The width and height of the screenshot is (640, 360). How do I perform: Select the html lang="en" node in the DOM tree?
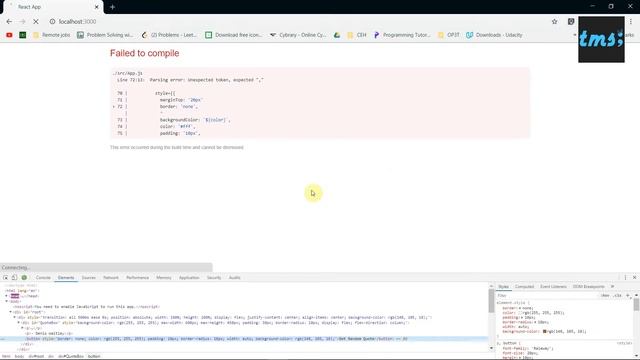22,291
